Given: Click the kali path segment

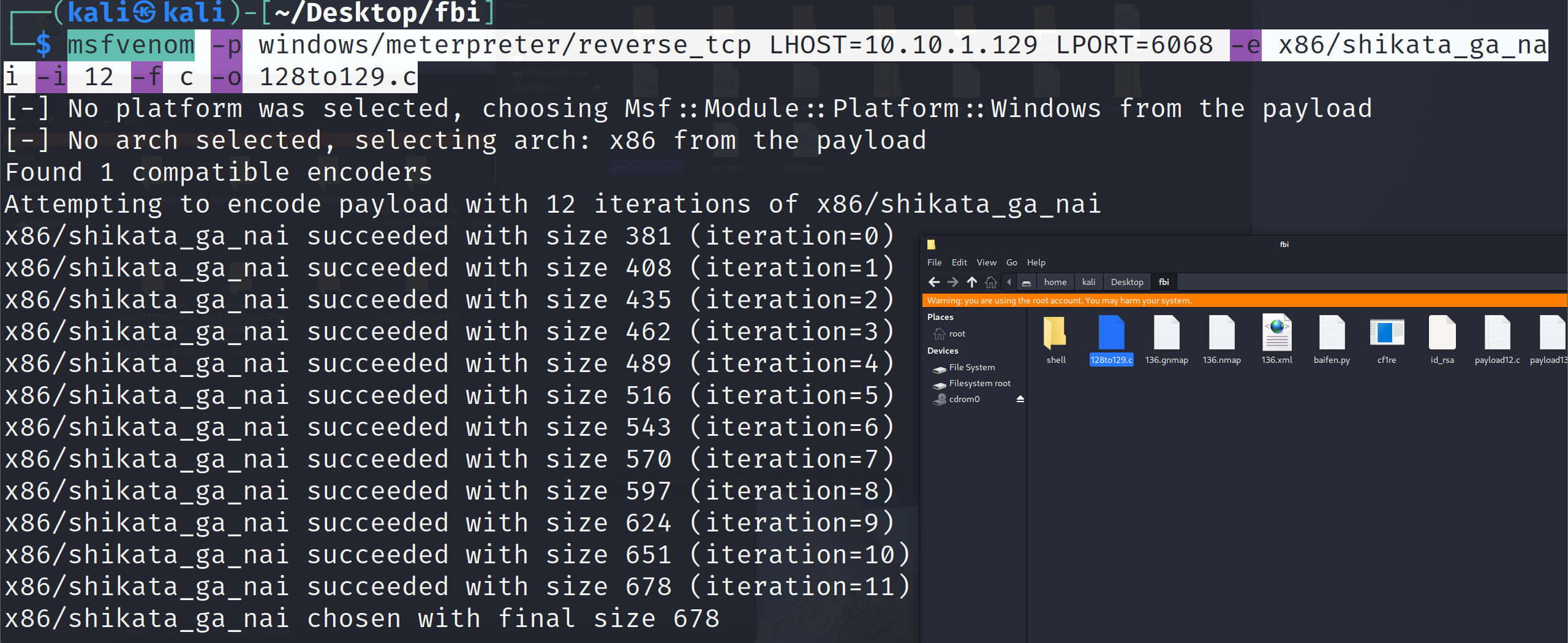Looking at the screenshot, I should click(x=1088, y=282).
